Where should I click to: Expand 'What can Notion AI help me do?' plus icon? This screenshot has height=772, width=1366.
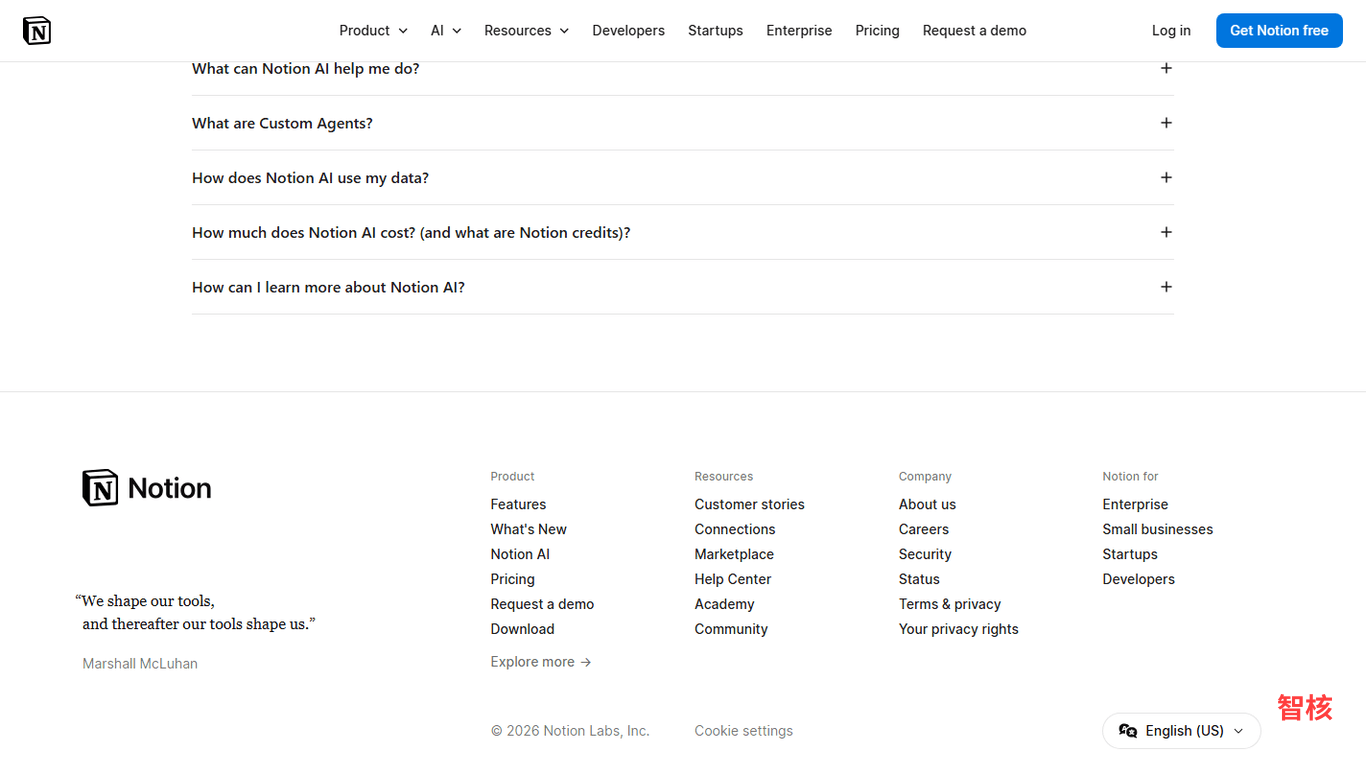tap(1166, 68)
